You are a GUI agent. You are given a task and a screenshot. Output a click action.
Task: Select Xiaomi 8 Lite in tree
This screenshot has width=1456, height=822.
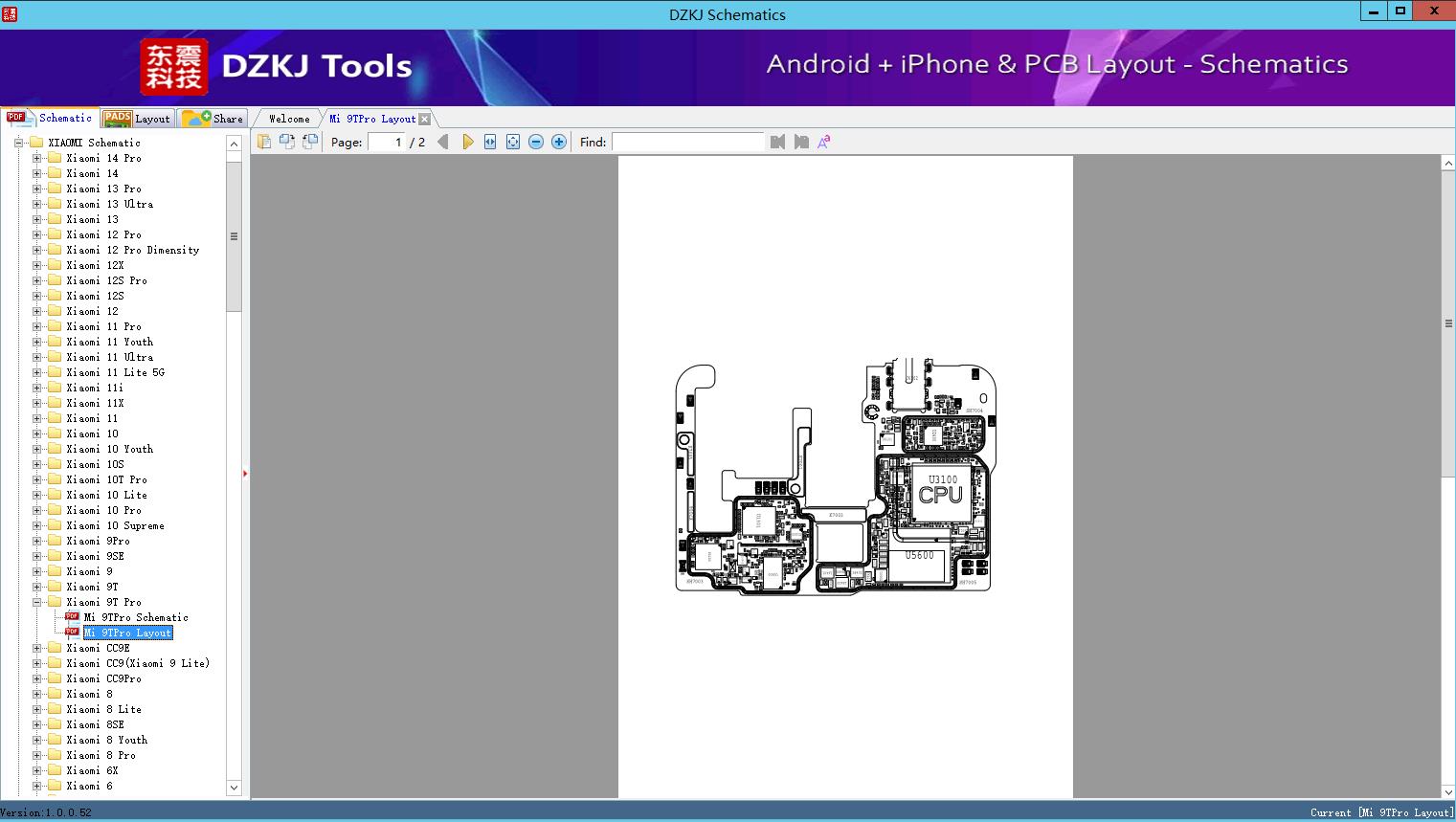[x=103, y=709]
